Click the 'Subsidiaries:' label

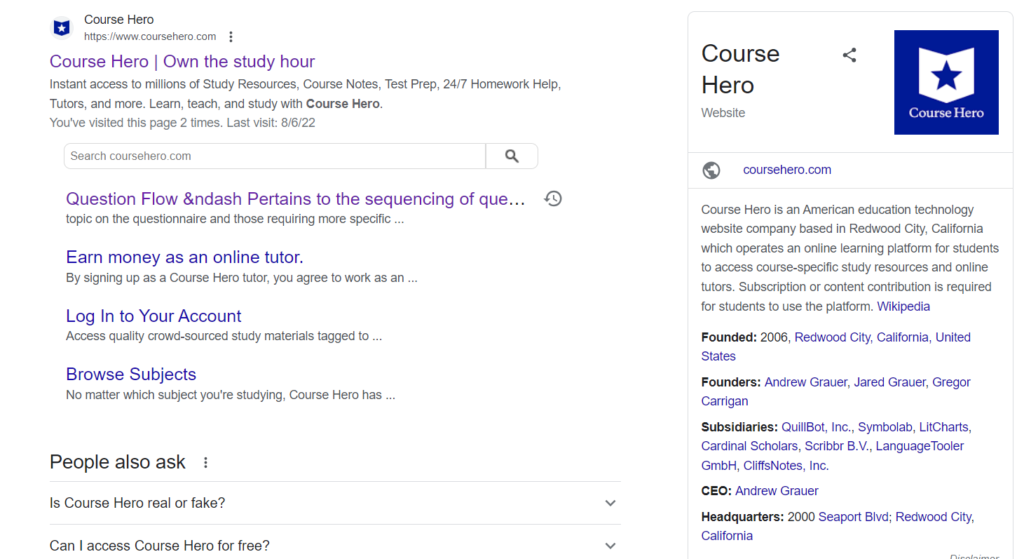click(x=739, y=427)
